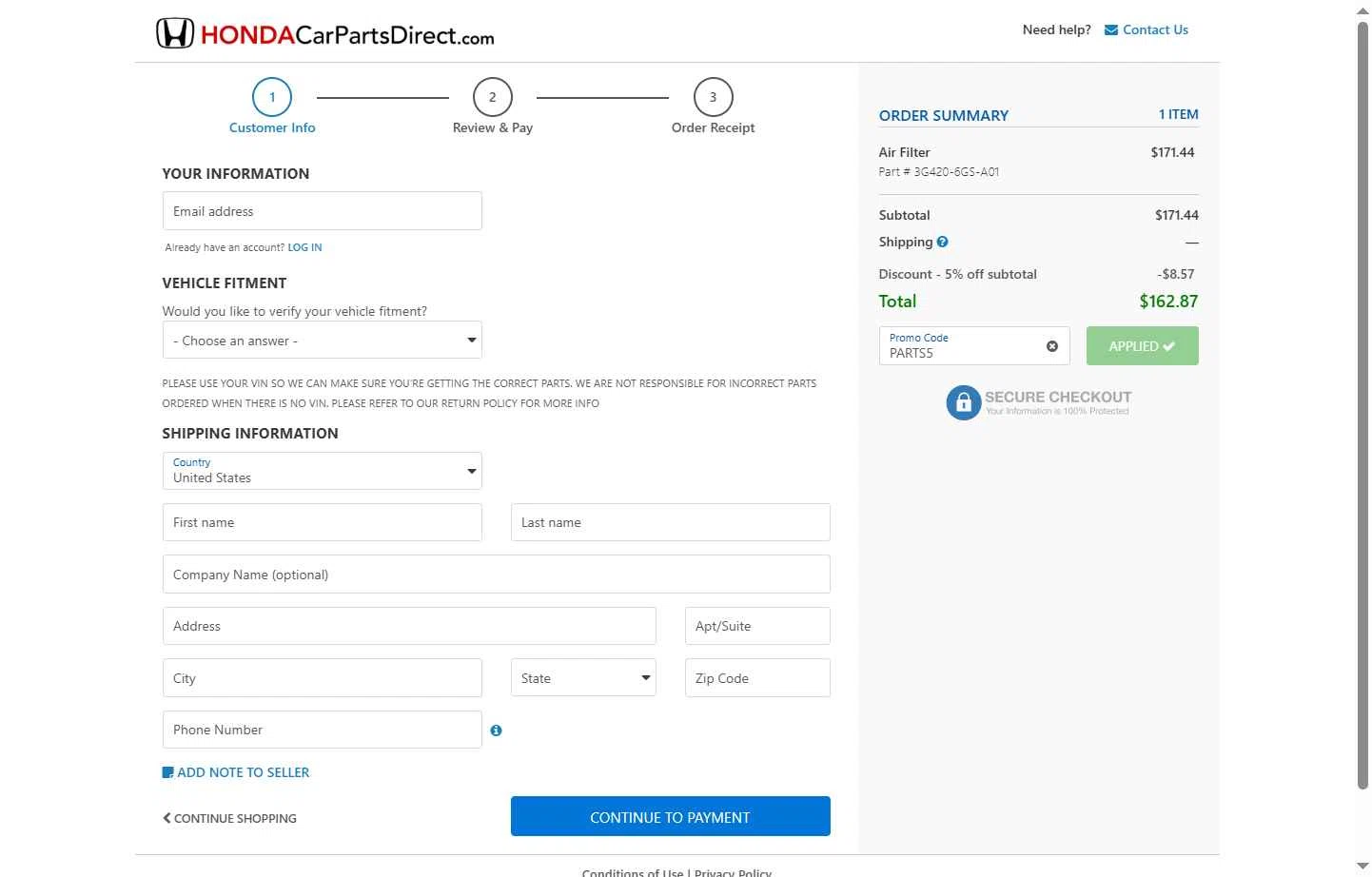
Task: Click the phone number info icon
Action: tap(496, 731)
